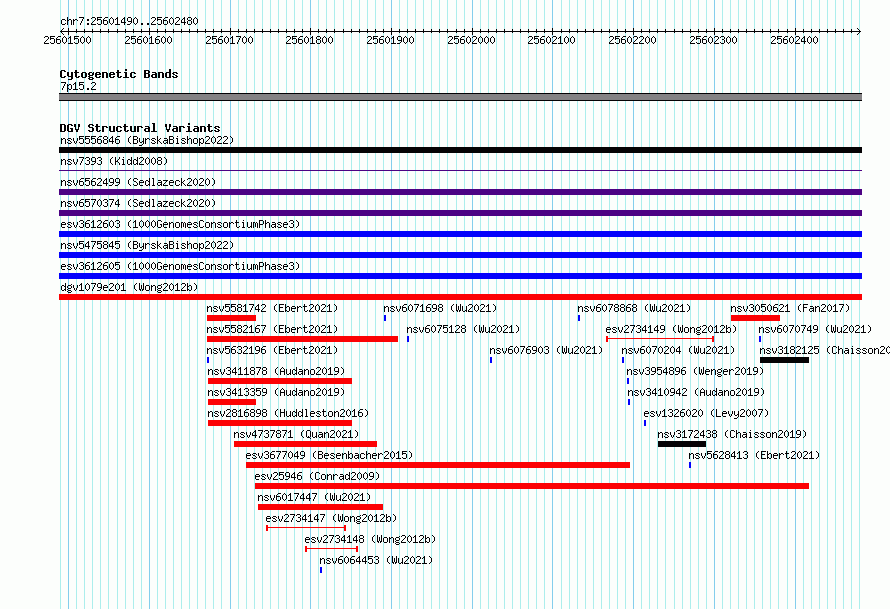
Task: Click the thin red interval under esv2734148
Action: coord(331,549)
